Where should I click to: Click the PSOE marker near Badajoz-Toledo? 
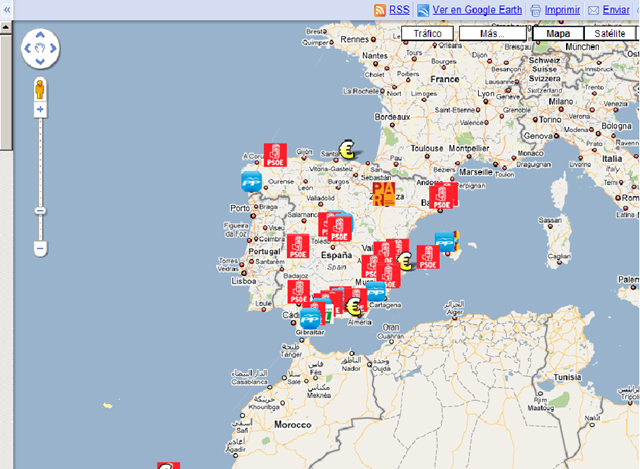(298, 247)
